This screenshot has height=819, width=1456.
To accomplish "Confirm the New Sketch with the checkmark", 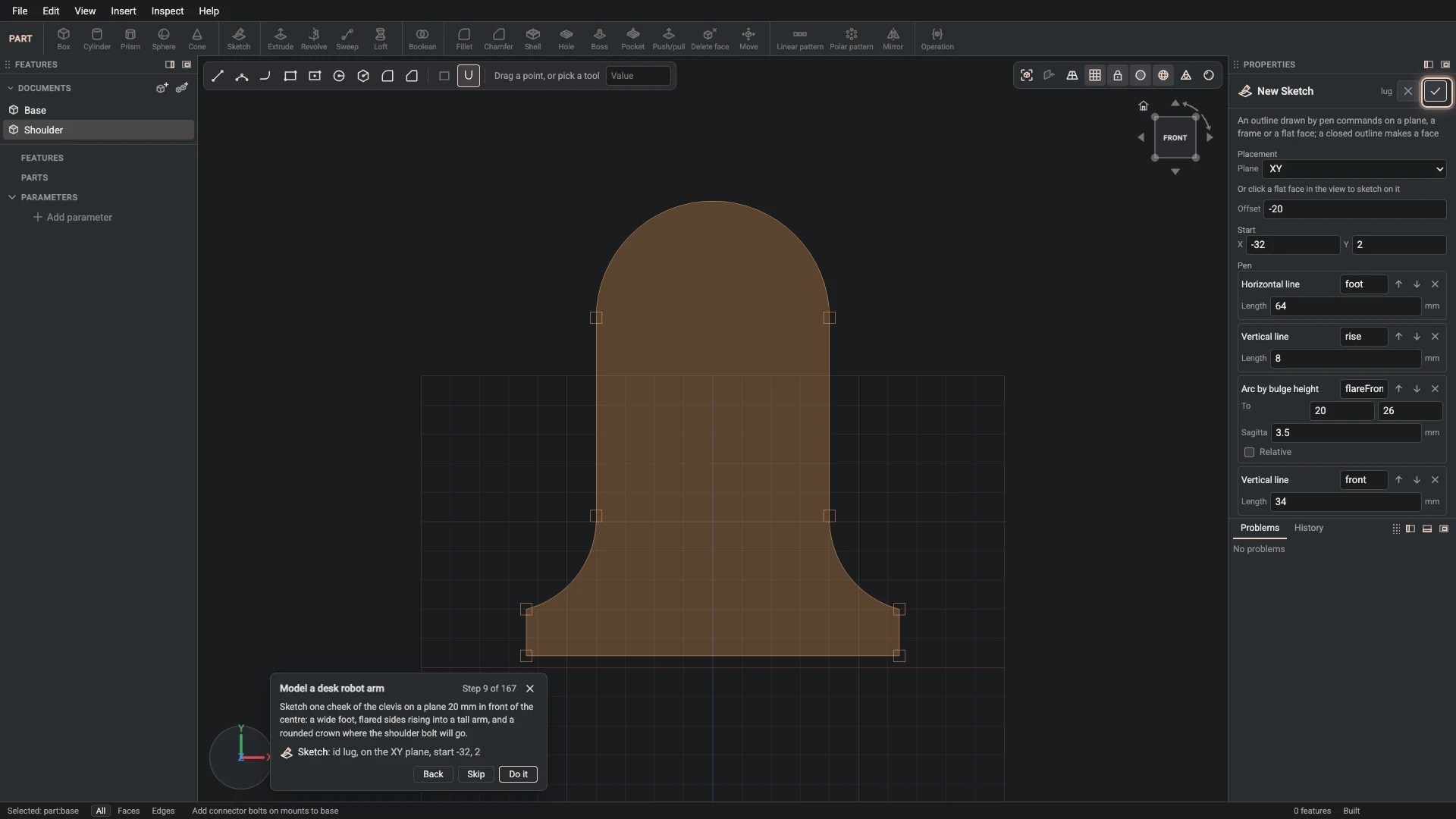I will [1436, 92].
